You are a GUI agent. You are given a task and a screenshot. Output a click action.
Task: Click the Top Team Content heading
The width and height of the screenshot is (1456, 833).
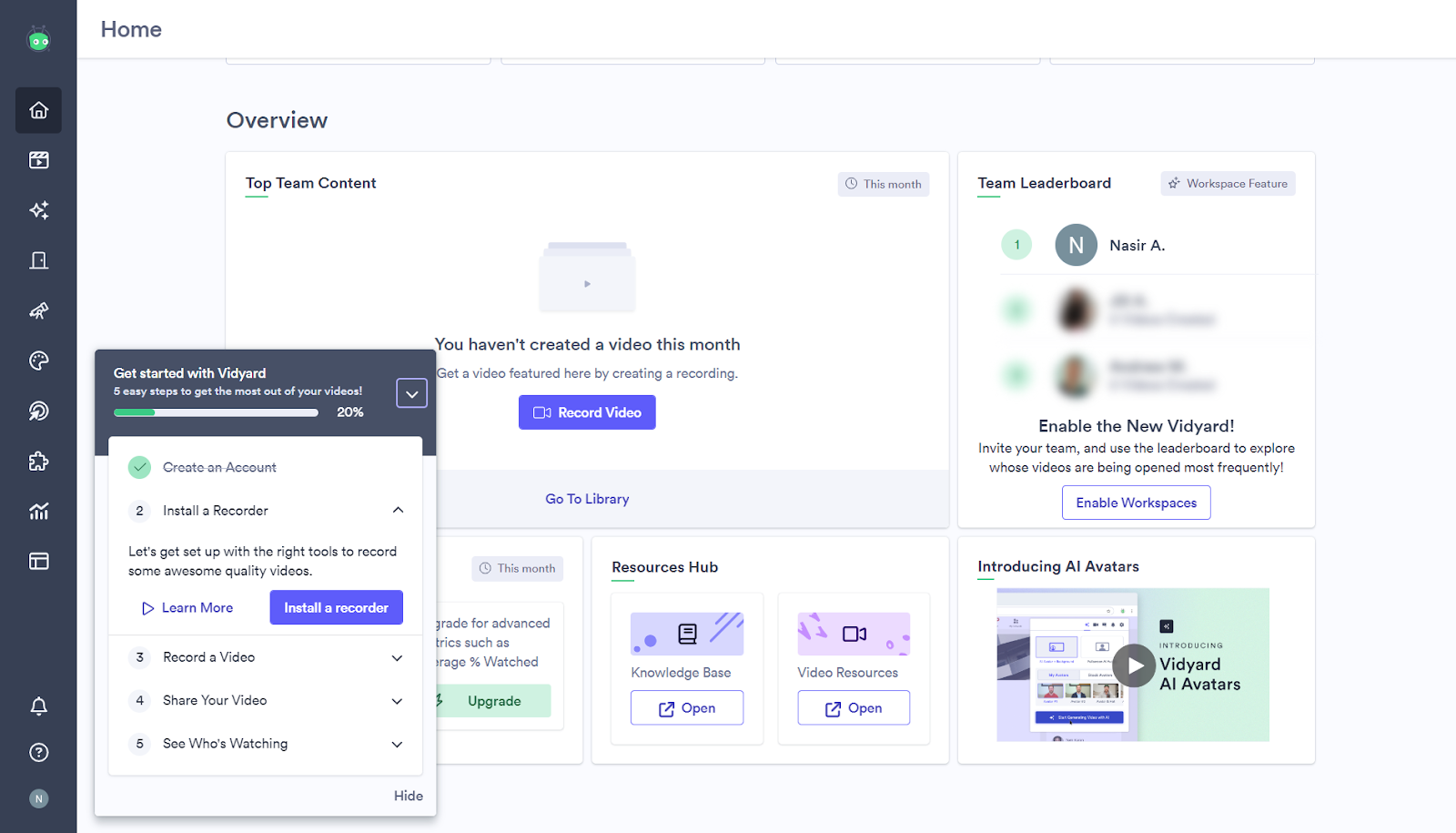[x=310, y=183]
